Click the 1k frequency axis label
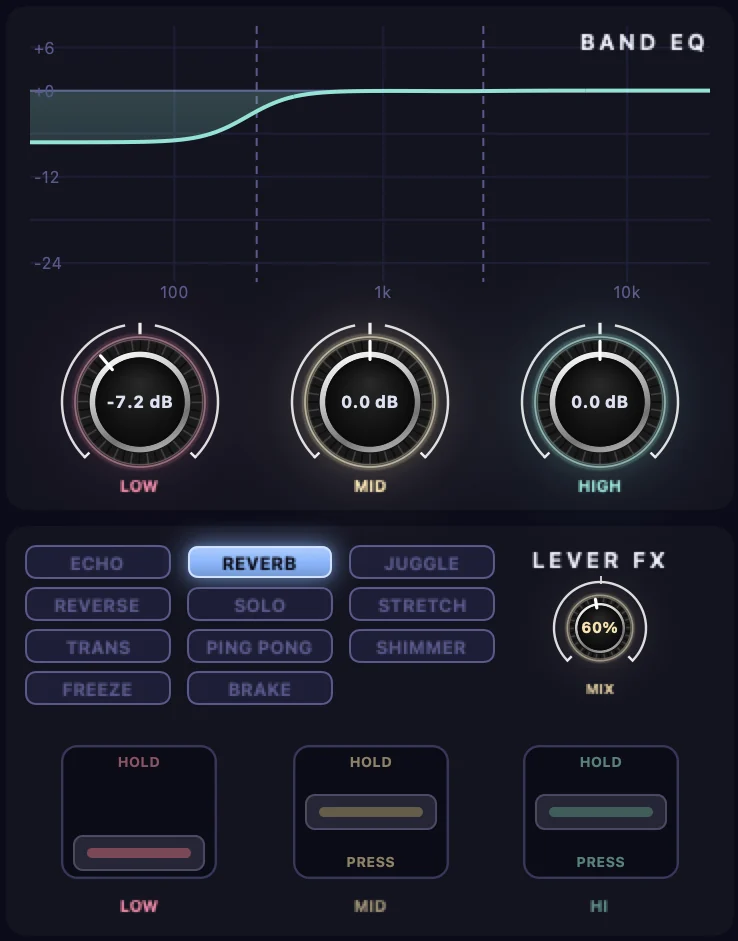The width and height of the screenshot is (738, 941). (x=382, y=292)
